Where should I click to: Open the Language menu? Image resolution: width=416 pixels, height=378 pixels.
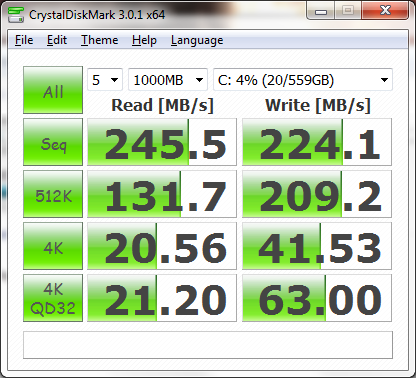197,40
